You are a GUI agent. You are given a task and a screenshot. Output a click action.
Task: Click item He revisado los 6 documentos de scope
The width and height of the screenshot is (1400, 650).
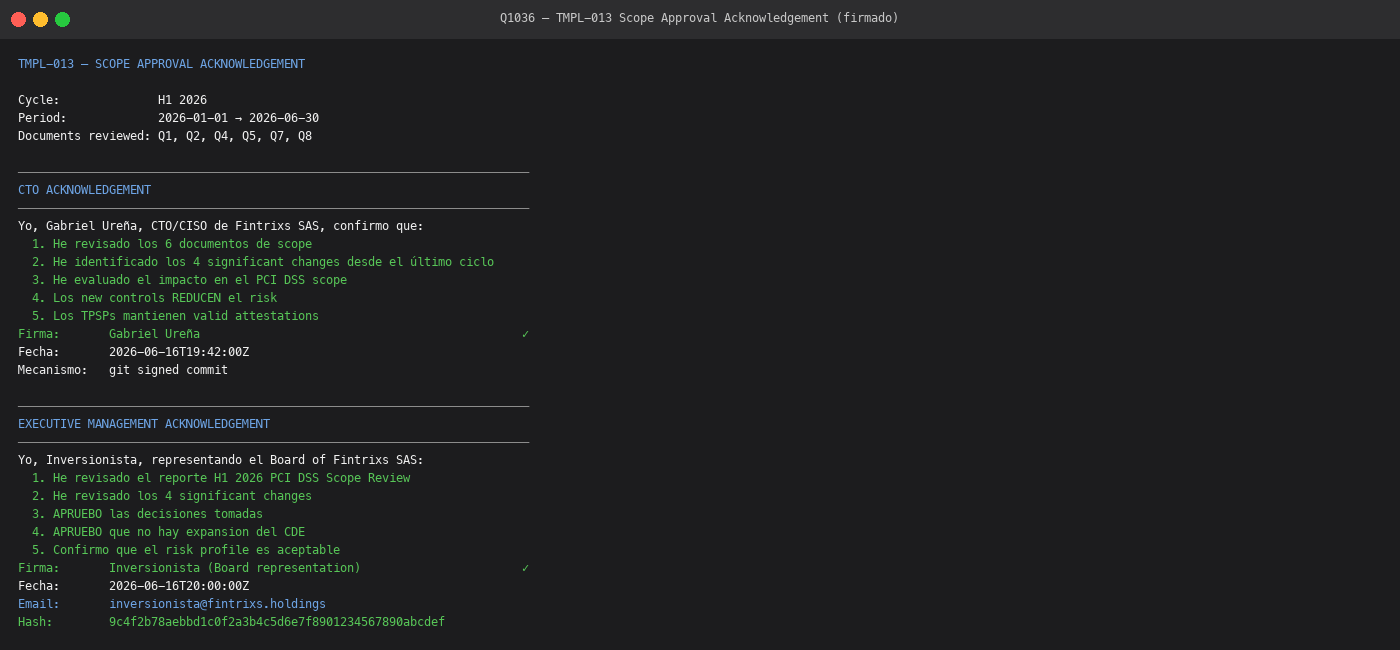172,244
